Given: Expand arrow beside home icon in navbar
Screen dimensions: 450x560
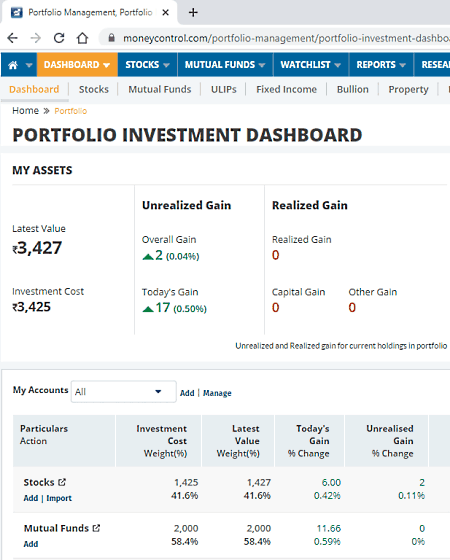Looking at the screenshot, I should pyautogui.click(x=29, y=65).
